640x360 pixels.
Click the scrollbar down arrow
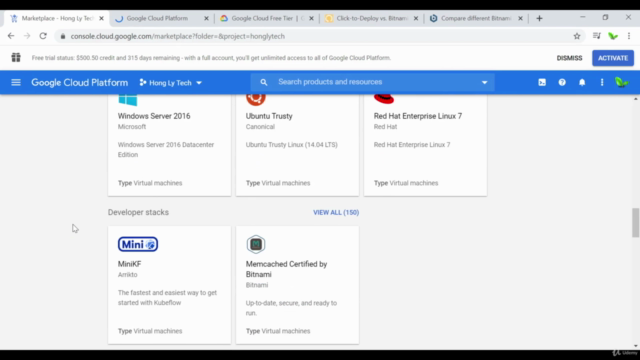point(636,346)
